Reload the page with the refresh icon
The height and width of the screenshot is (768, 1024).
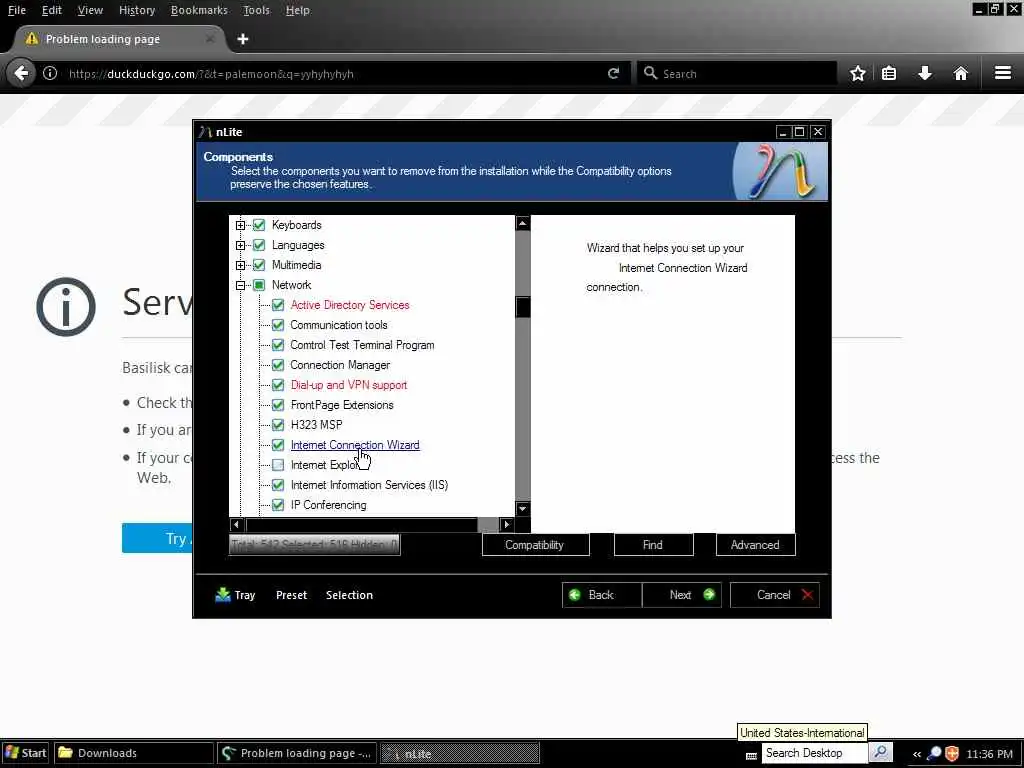(613, 73)
